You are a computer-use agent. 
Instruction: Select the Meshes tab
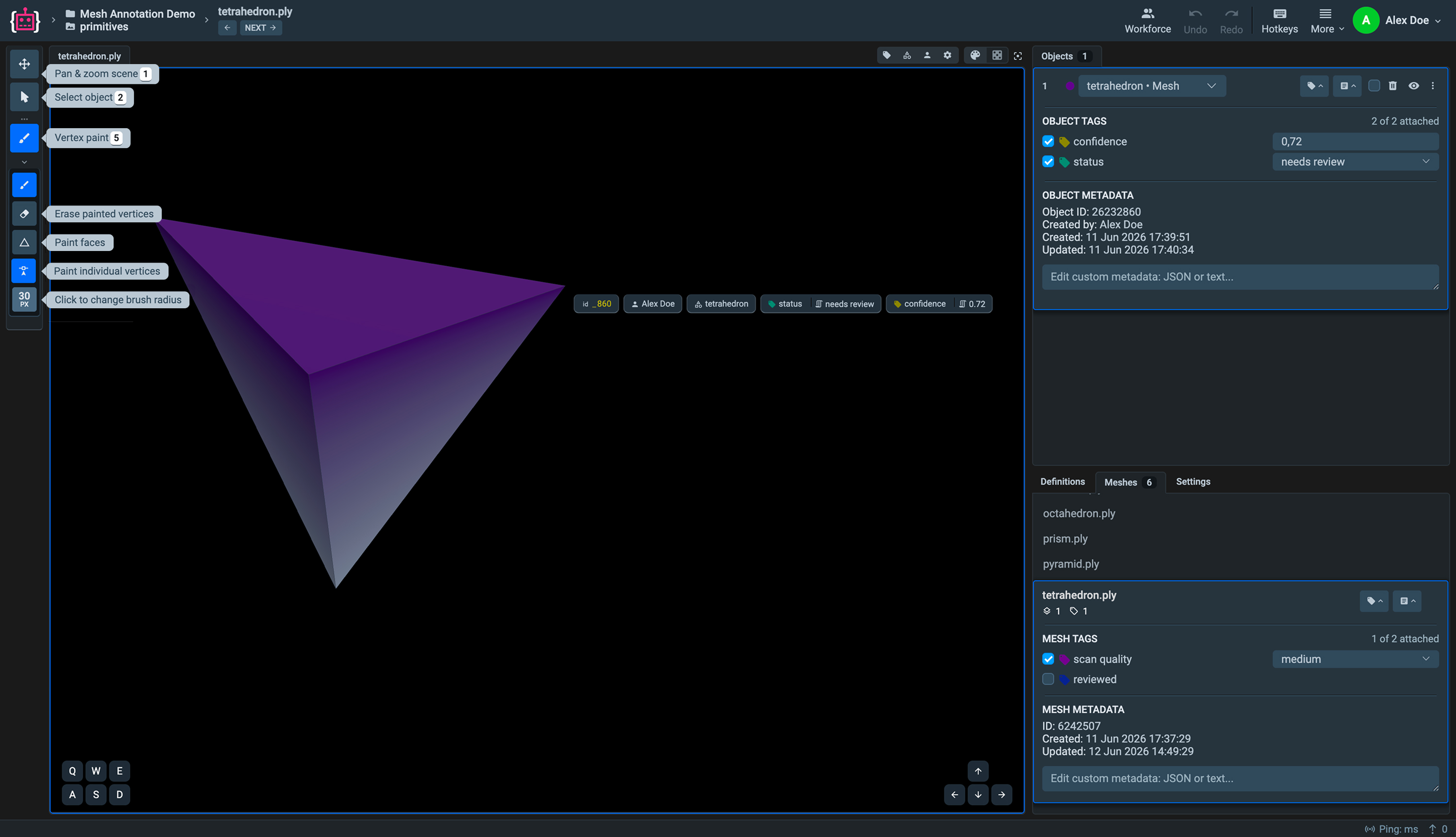click(x=1130, y=482)
